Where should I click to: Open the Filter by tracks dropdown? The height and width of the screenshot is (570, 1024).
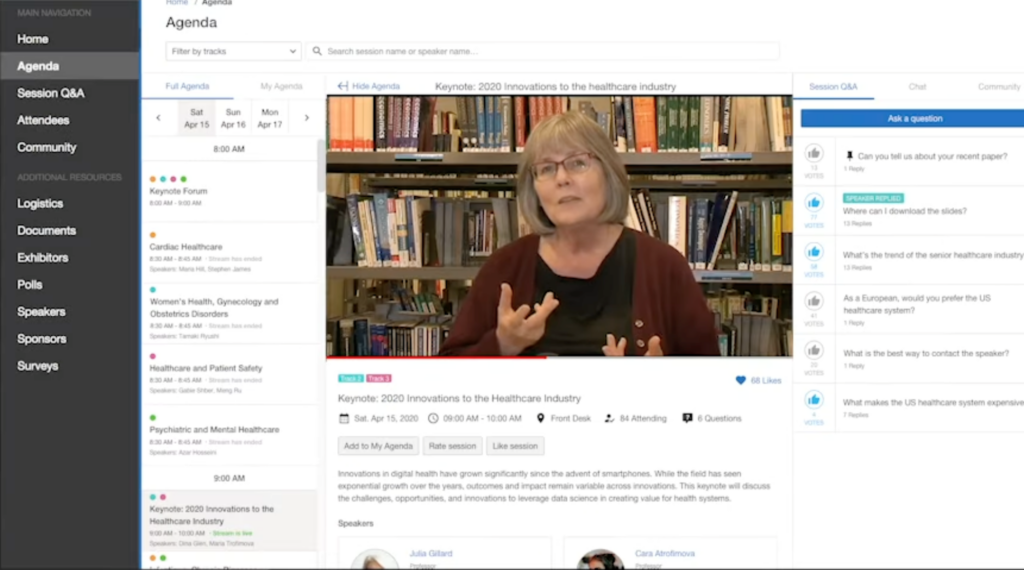233,51
